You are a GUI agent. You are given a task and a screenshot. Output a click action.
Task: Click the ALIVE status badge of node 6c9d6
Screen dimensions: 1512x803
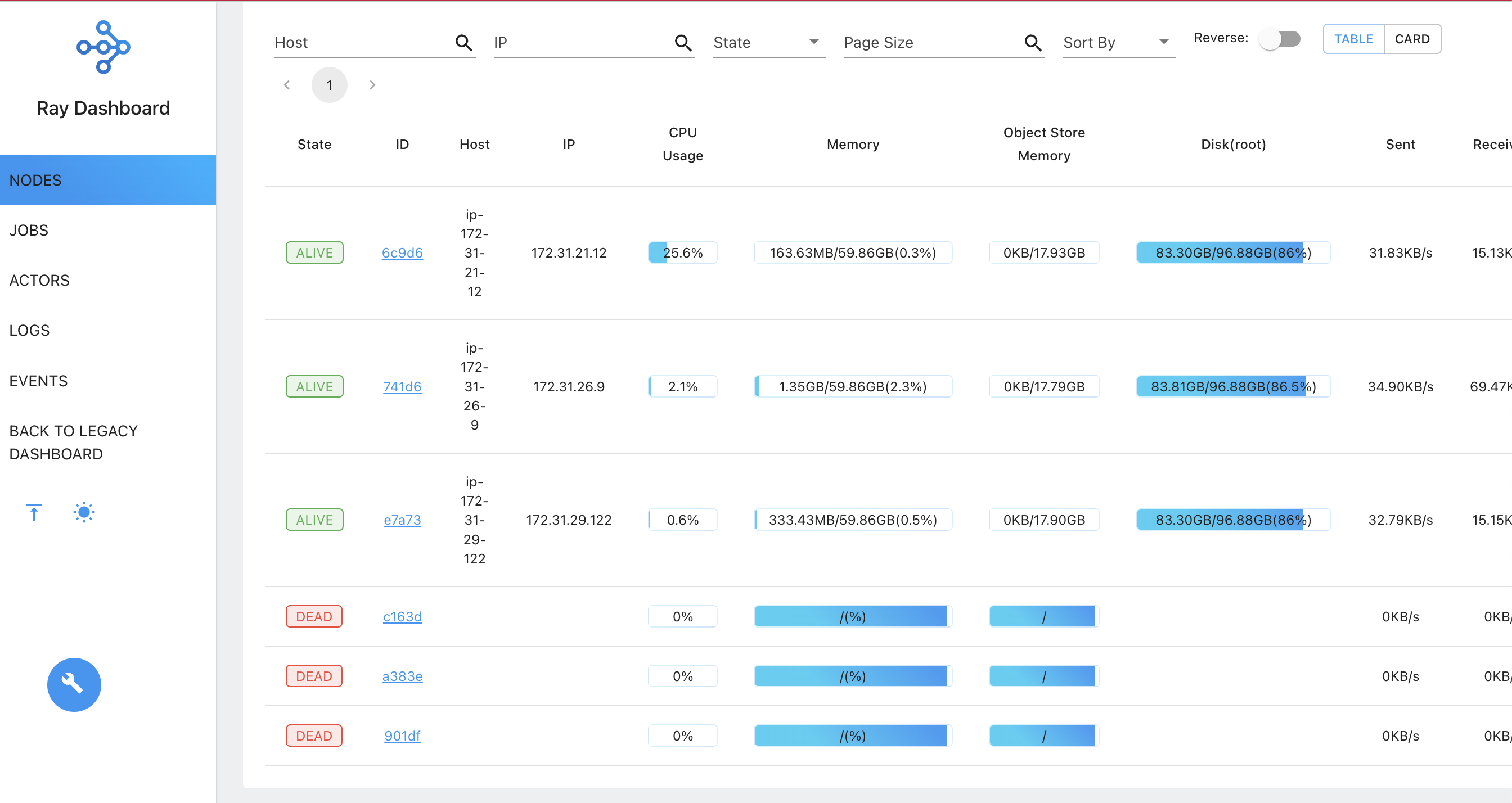(x=314, y=252)
